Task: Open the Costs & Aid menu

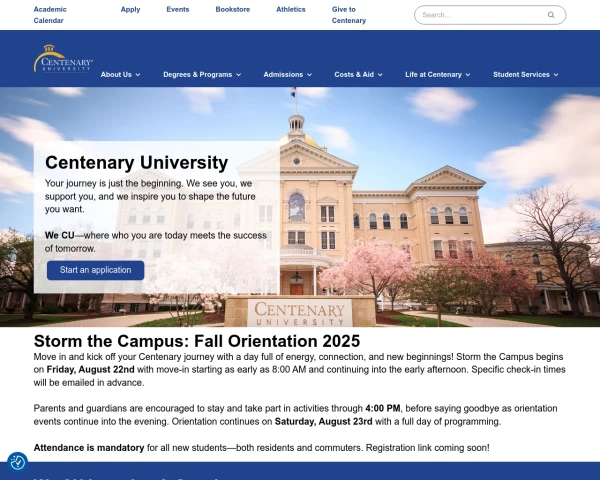Action: coord(354,75)
